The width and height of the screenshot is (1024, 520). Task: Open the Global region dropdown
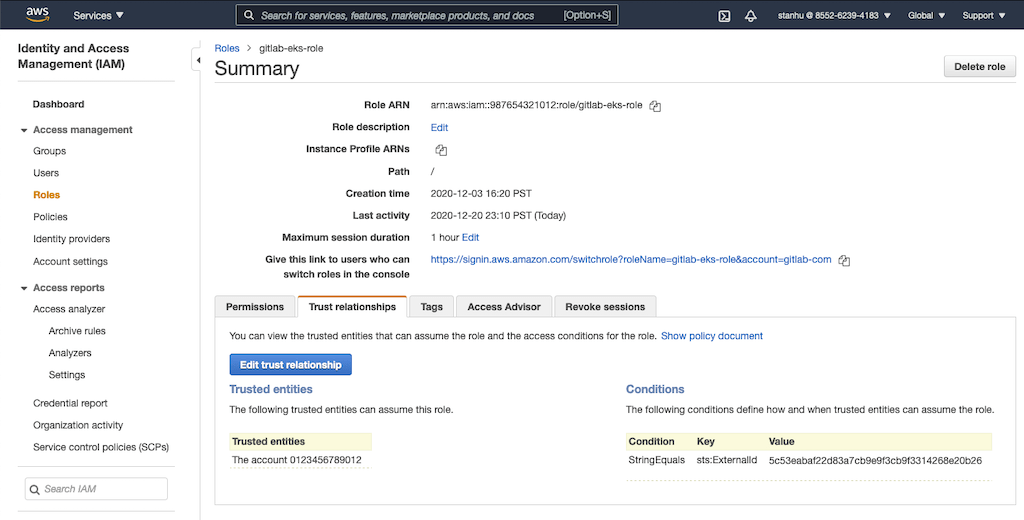pos(927,16)
